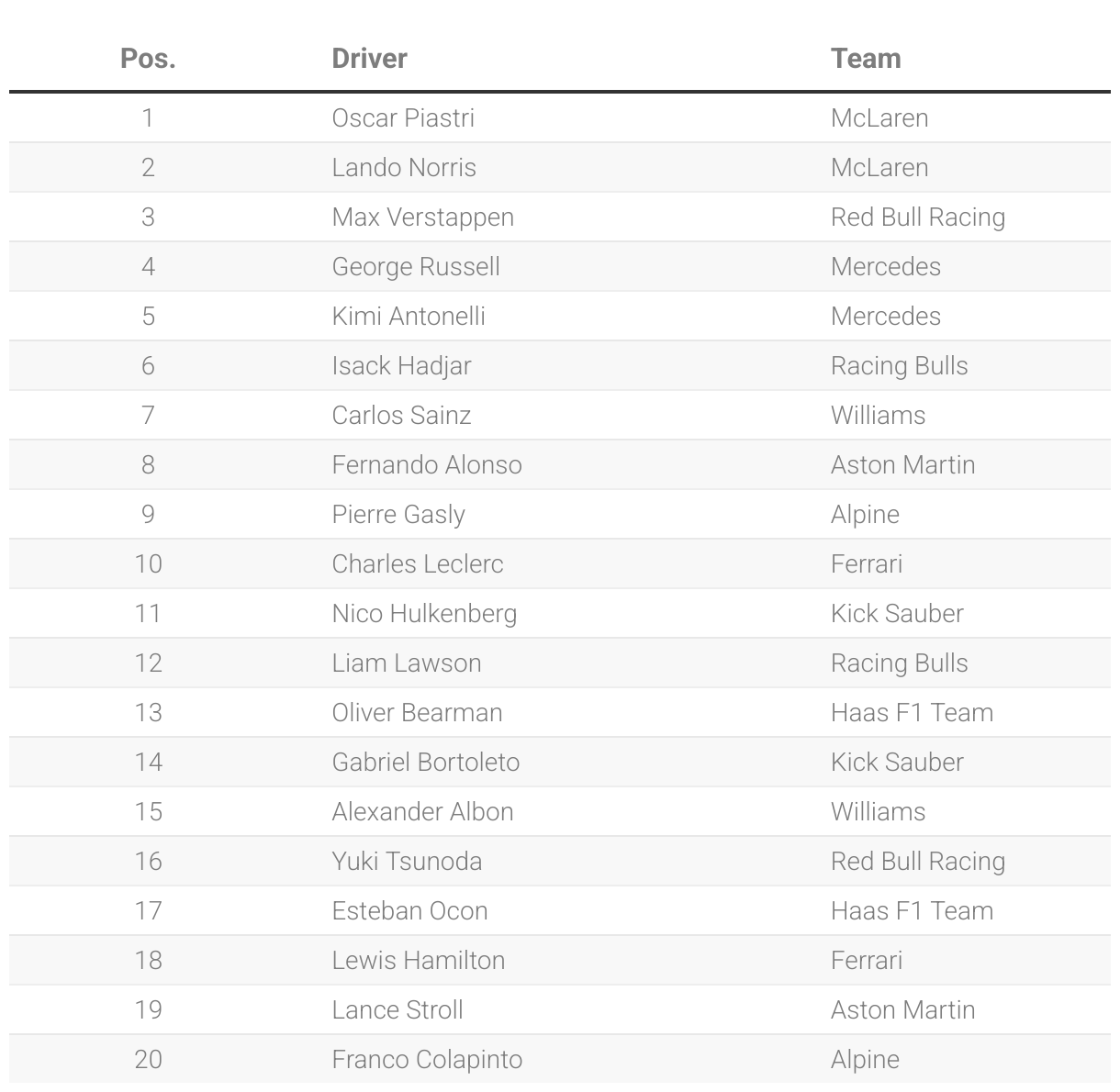Click Max Verstappen's name
This screenshot has width=1120, height=1092.
pyautogui.click(x=422, y=217)
